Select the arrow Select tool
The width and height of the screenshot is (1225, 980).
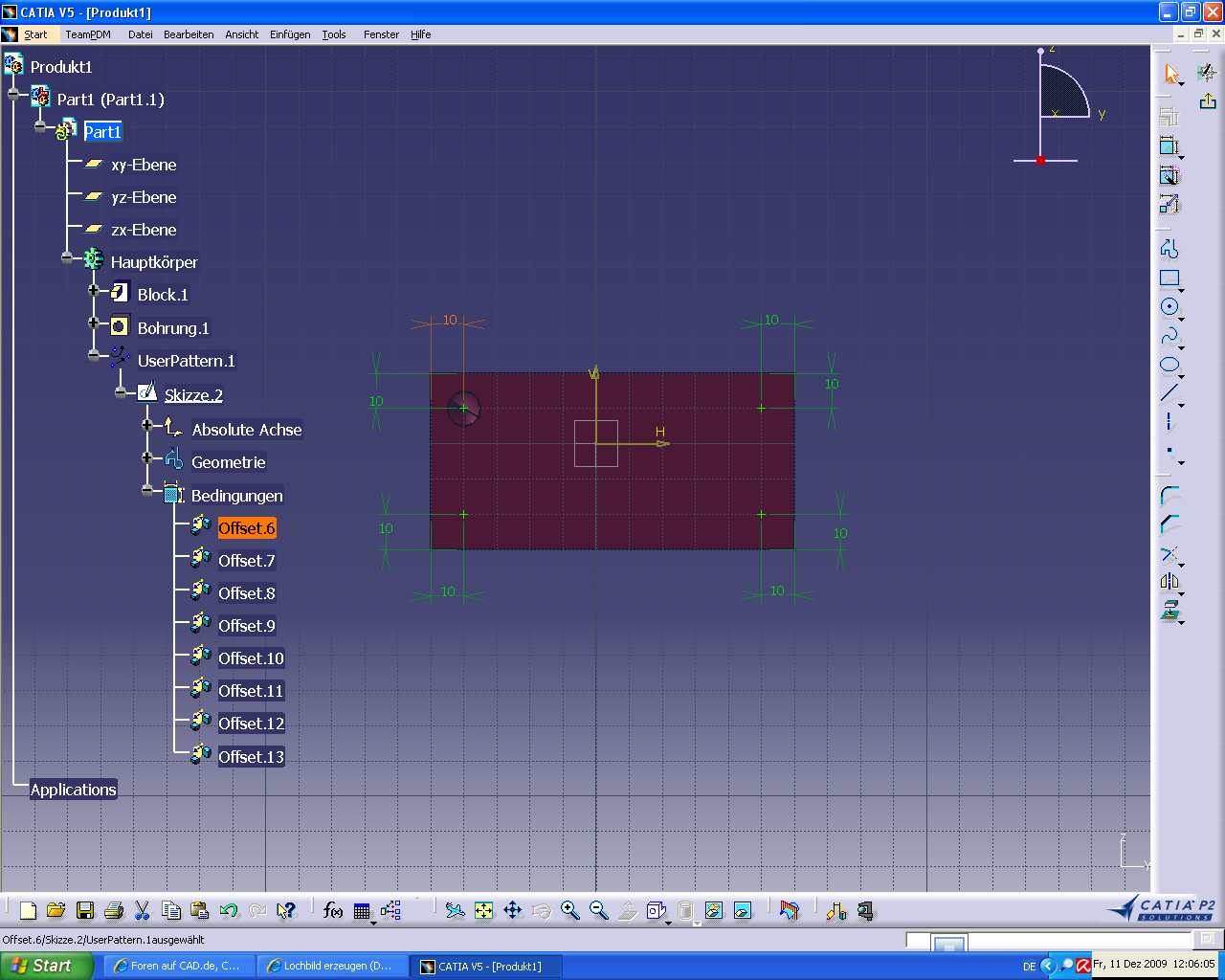coord(1170,74)
